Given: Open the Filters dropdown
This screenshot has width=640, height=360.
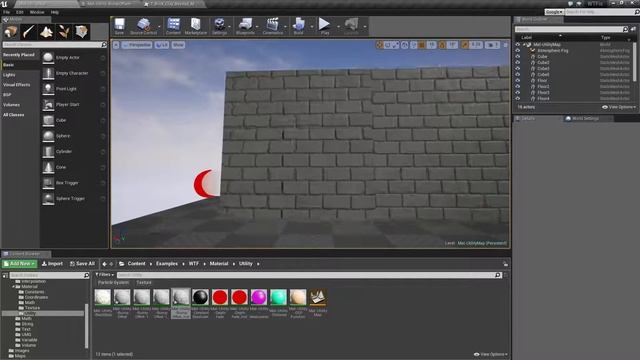Looking at the screenshot, I should tap(104, 275).
